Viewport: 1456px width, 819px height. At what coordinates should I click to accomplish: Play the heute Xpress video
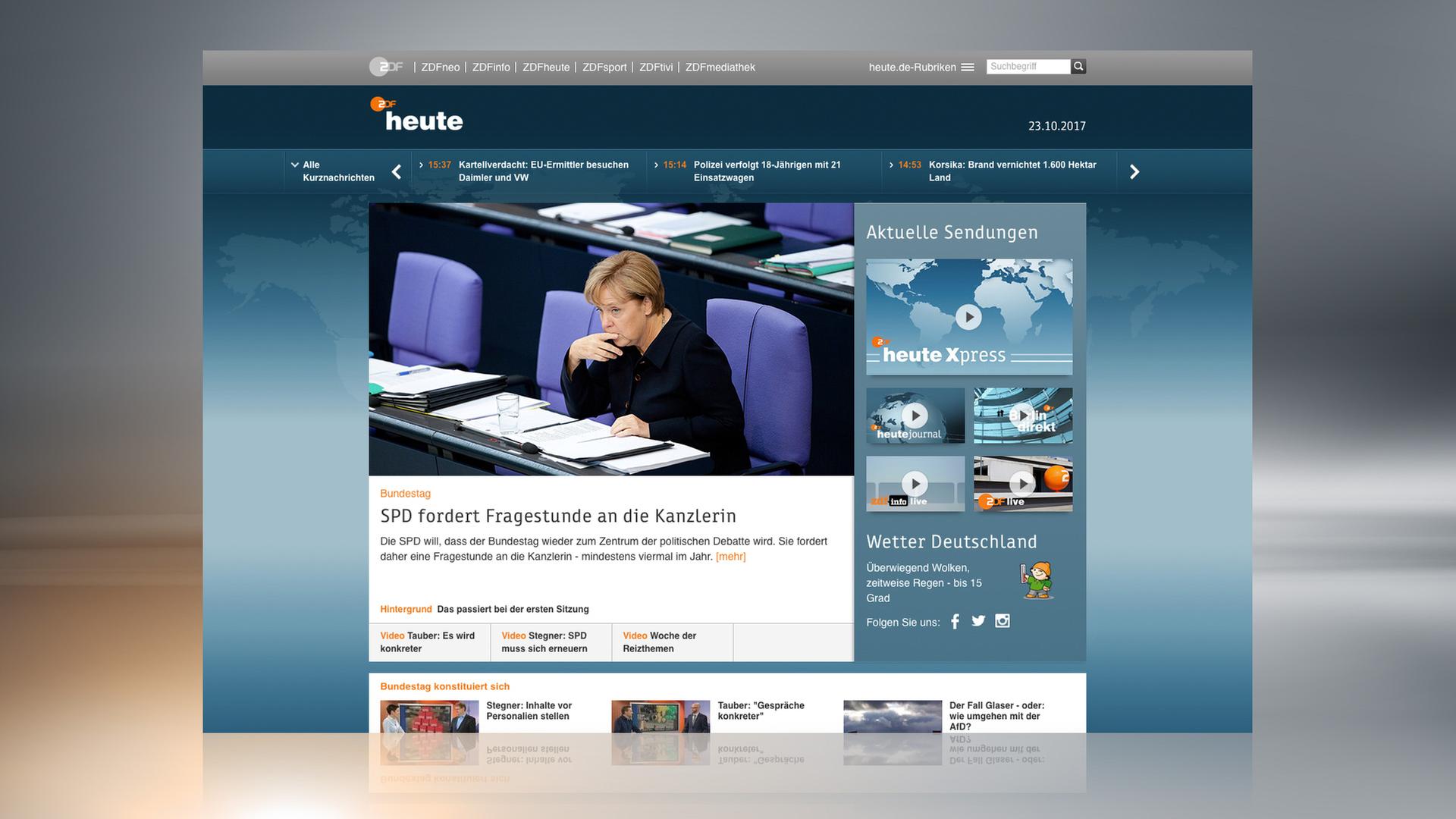coord(969,317)
